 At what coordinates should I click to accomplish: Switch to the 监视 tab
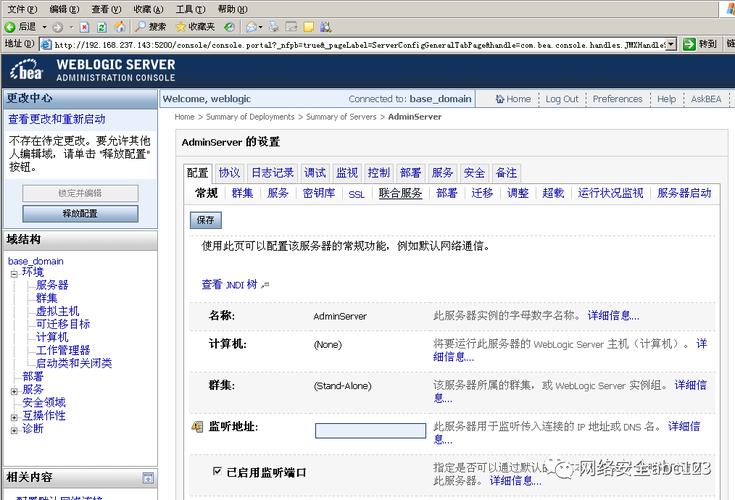[347, 173]
